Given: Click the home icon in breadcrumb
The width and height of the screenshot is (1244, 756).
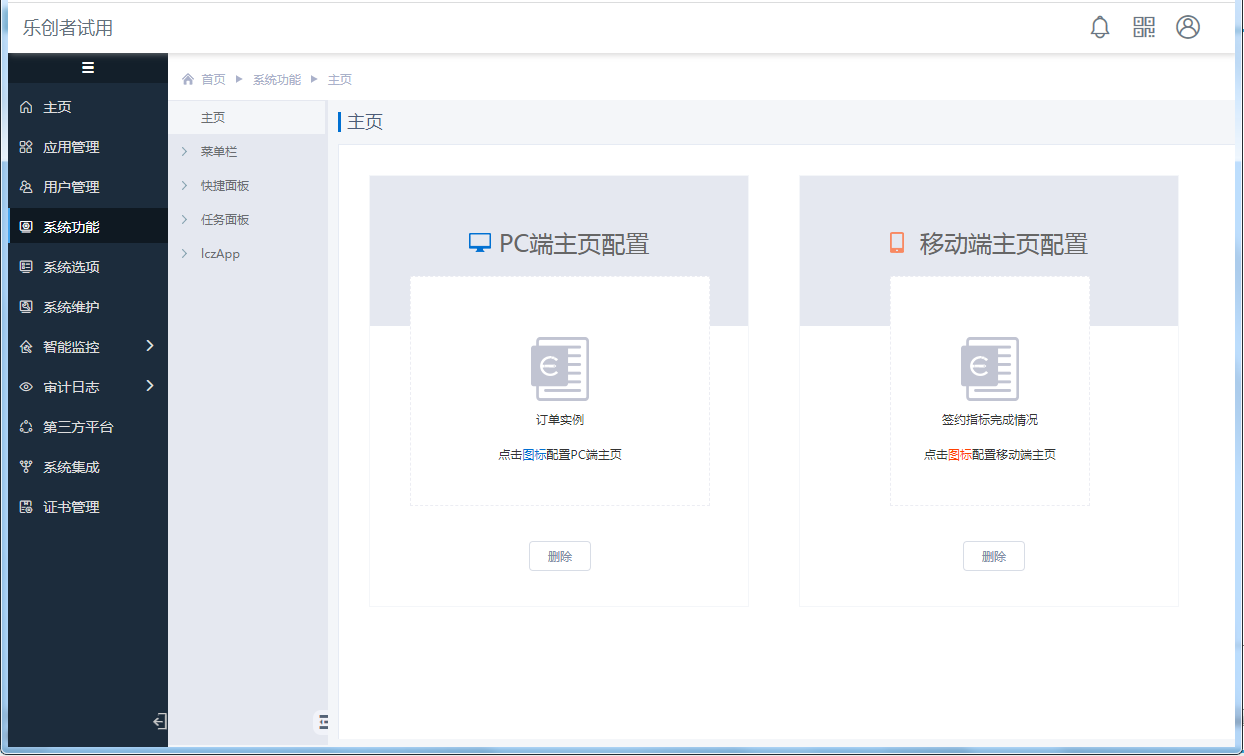Looking at the screenshot, I should point(188,79).
